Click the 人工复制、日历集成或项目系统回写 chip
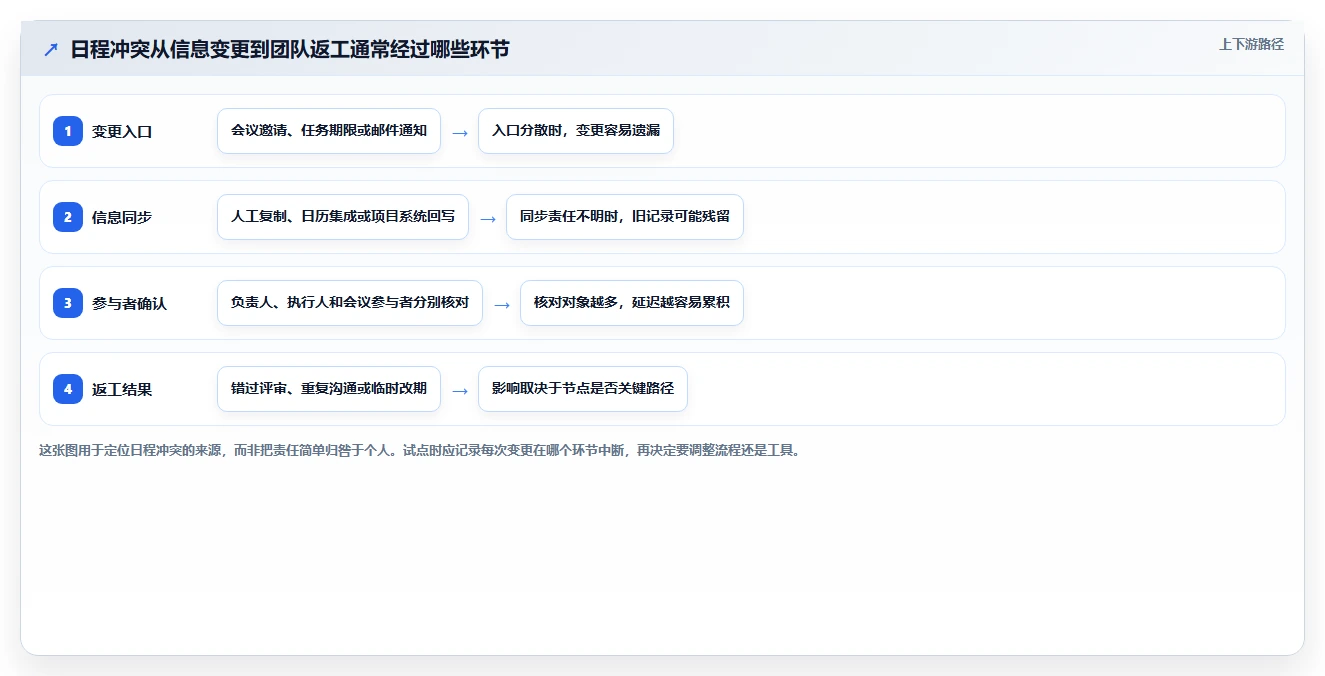Viewport: 1325px width, 676px height. 343,217
